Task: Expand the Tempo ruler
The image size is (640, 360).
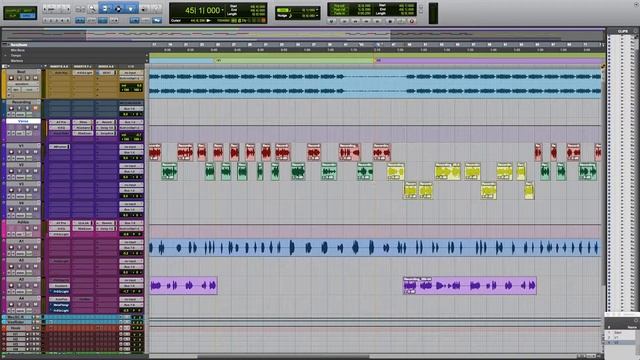Action: click(x=5, y=55)
